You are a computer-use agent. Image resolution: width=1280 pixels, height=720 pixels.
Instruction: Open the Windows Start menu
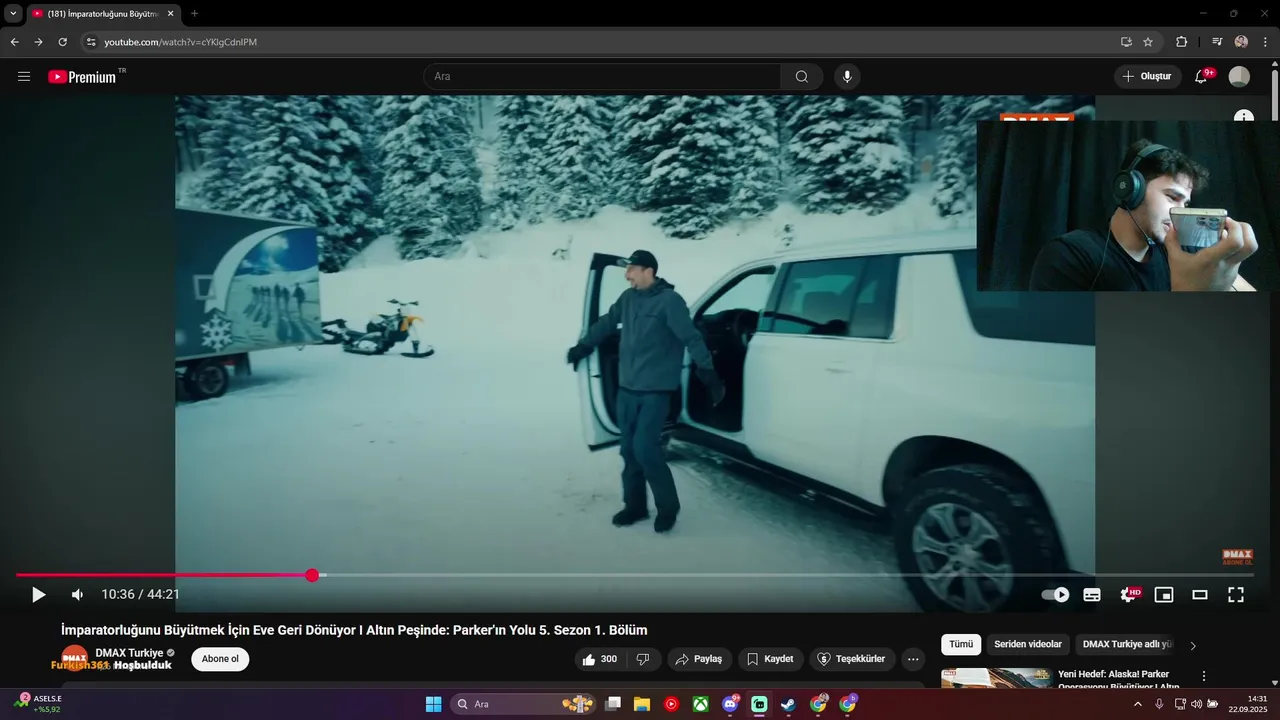pyautogui.click(x=433, y=704)
